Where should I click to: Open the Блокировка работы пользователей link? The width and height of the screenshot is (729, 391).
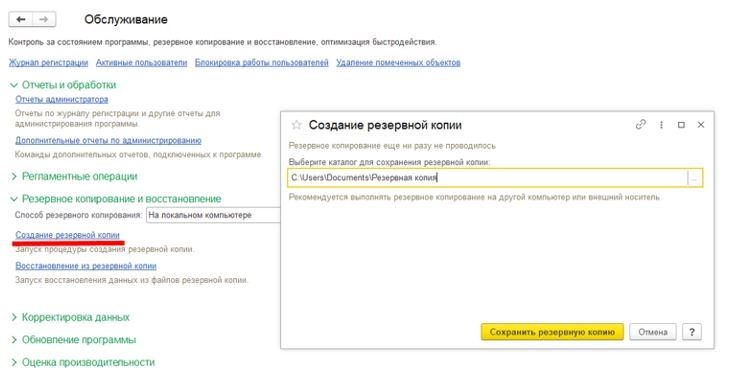[x=261, y=62]
